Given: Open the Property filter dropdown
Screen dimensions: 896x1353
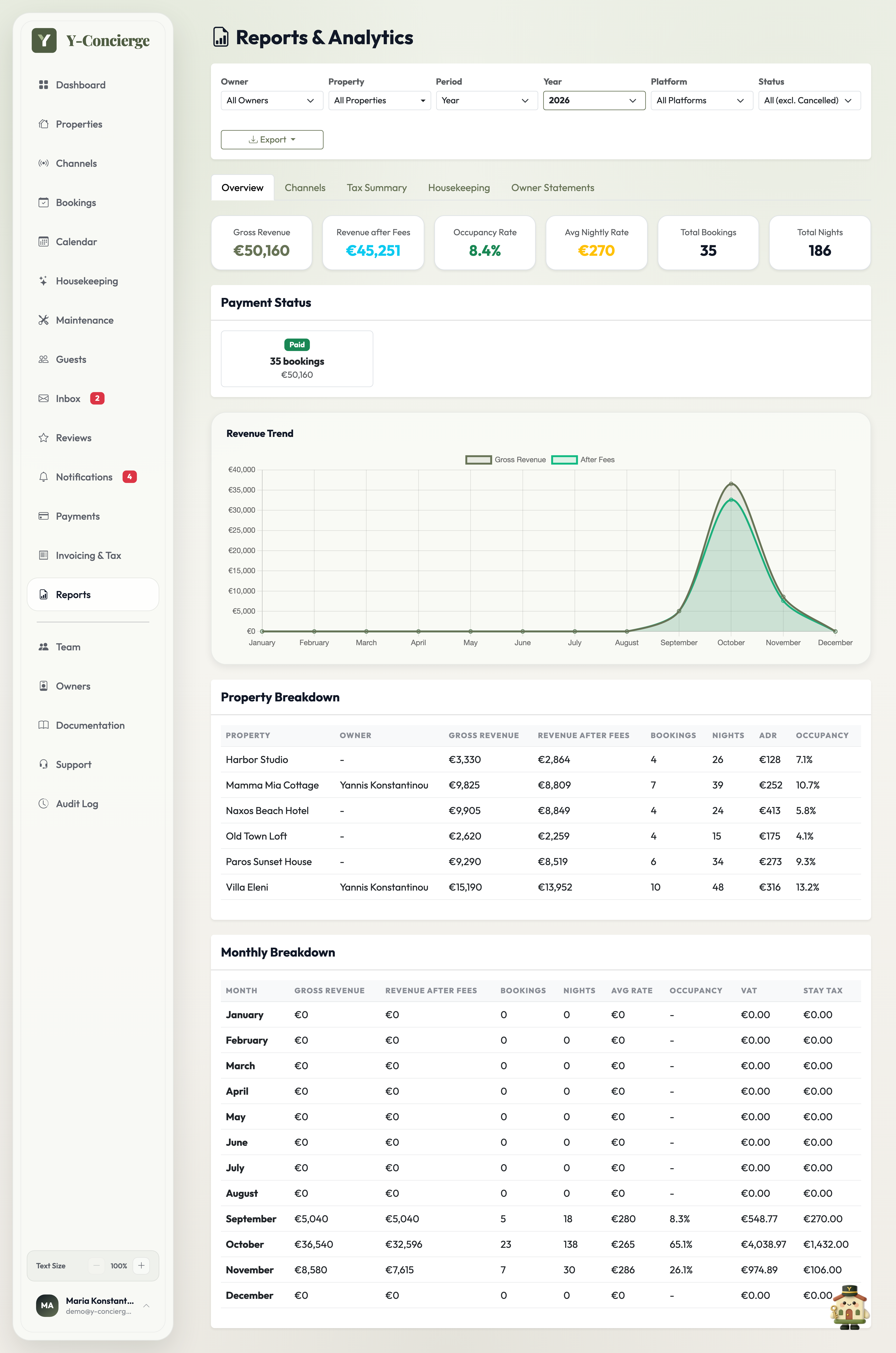Looking at the screenshot, I should 379,101.
